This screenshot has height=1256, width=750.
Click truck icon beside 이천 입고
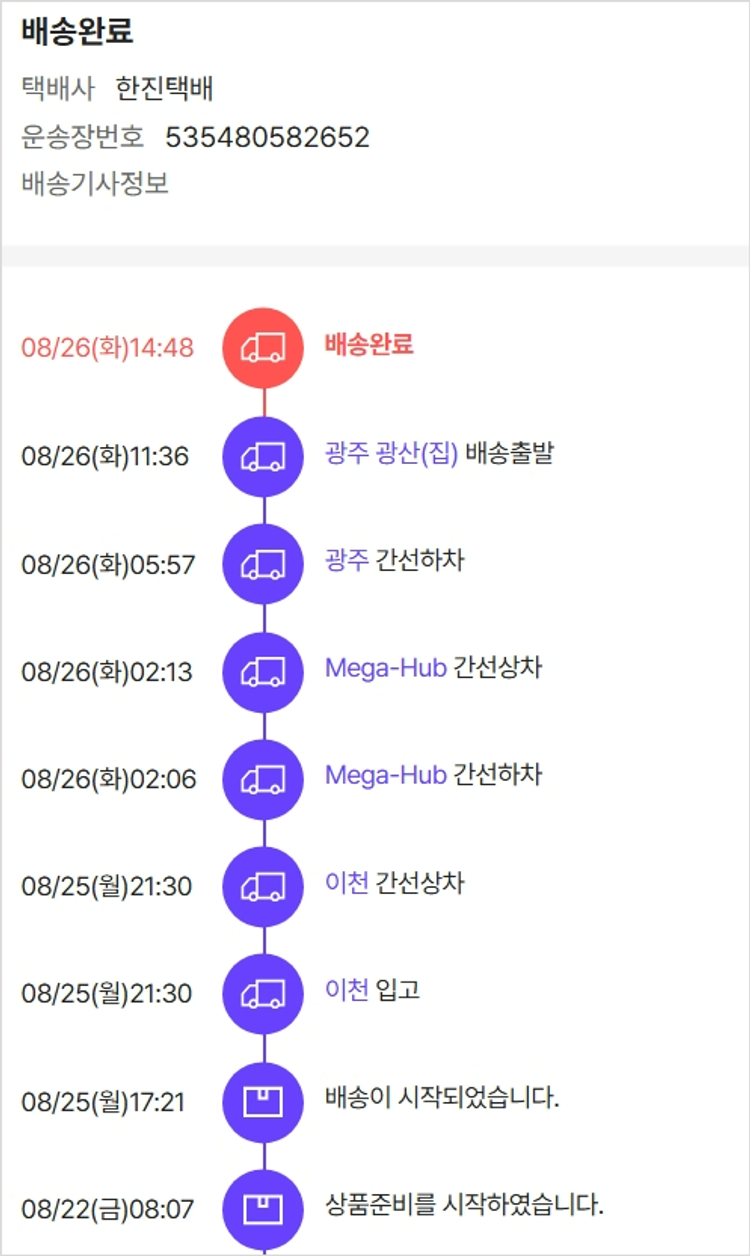tap(263, 993)
